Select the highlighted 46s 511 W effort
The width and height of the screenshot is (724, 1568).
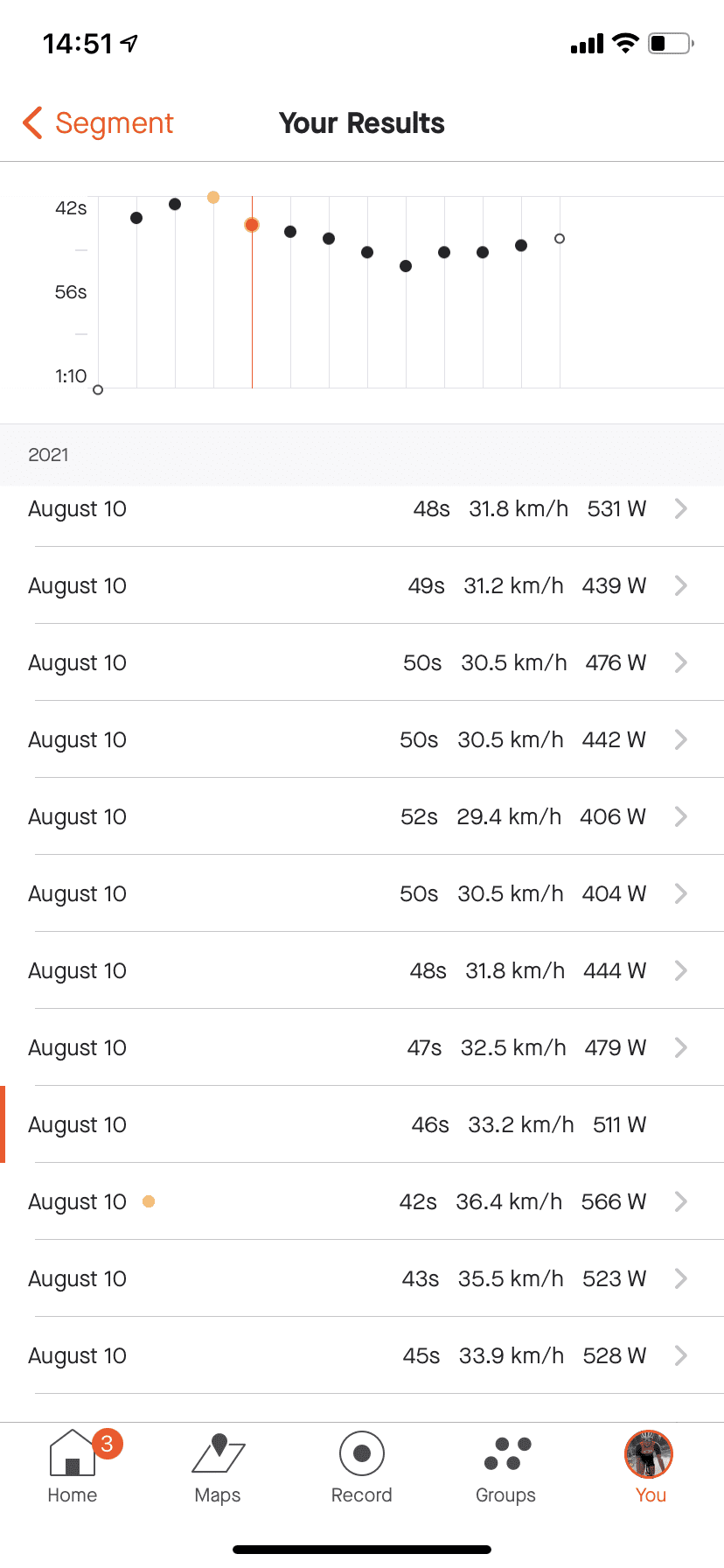(362, 1124)
